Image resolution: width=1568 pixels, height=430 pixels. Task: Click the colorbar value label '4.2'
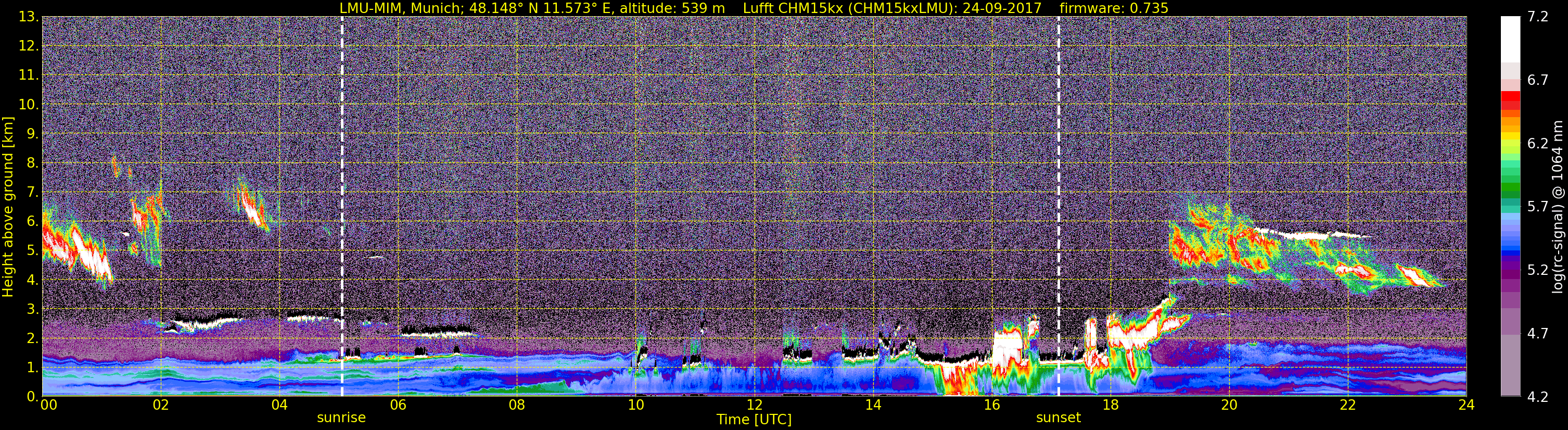click(x=1538, y=397)
